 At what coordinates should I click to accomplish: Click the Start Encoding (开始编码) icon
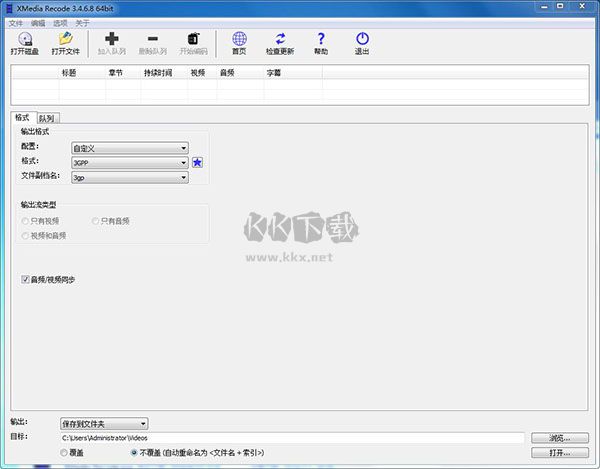(x=193, y=39)
